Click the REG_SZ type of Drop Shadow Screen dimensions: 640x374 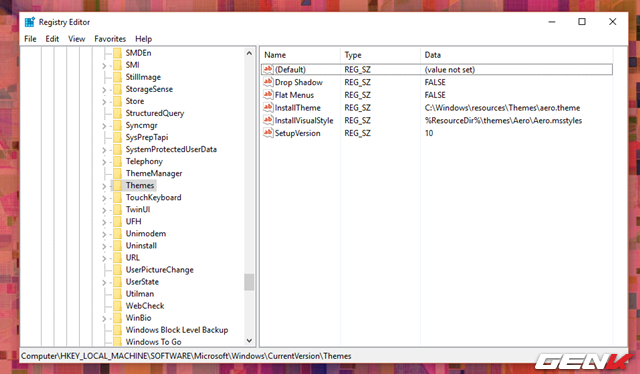(x=358, y=82)
